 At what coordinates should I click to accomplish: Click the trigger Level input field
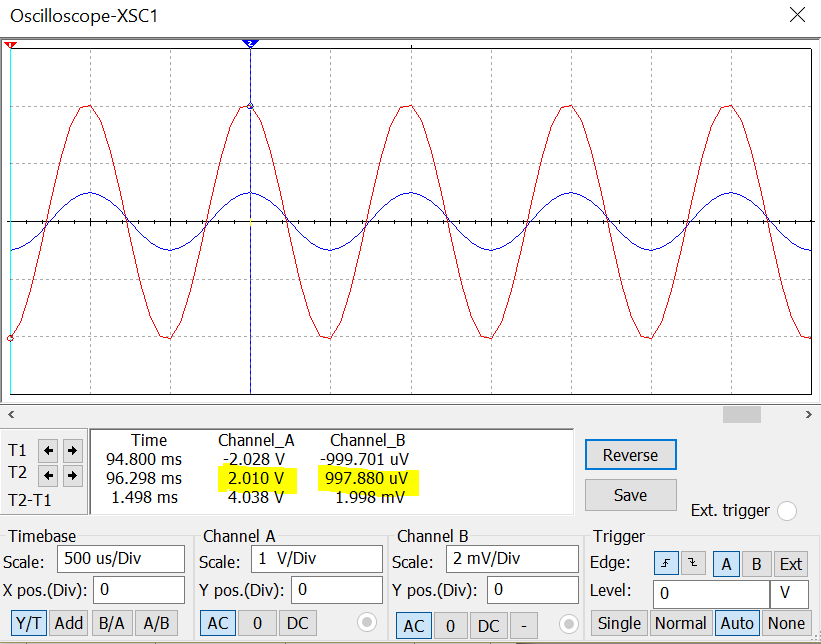coord(710,593)
